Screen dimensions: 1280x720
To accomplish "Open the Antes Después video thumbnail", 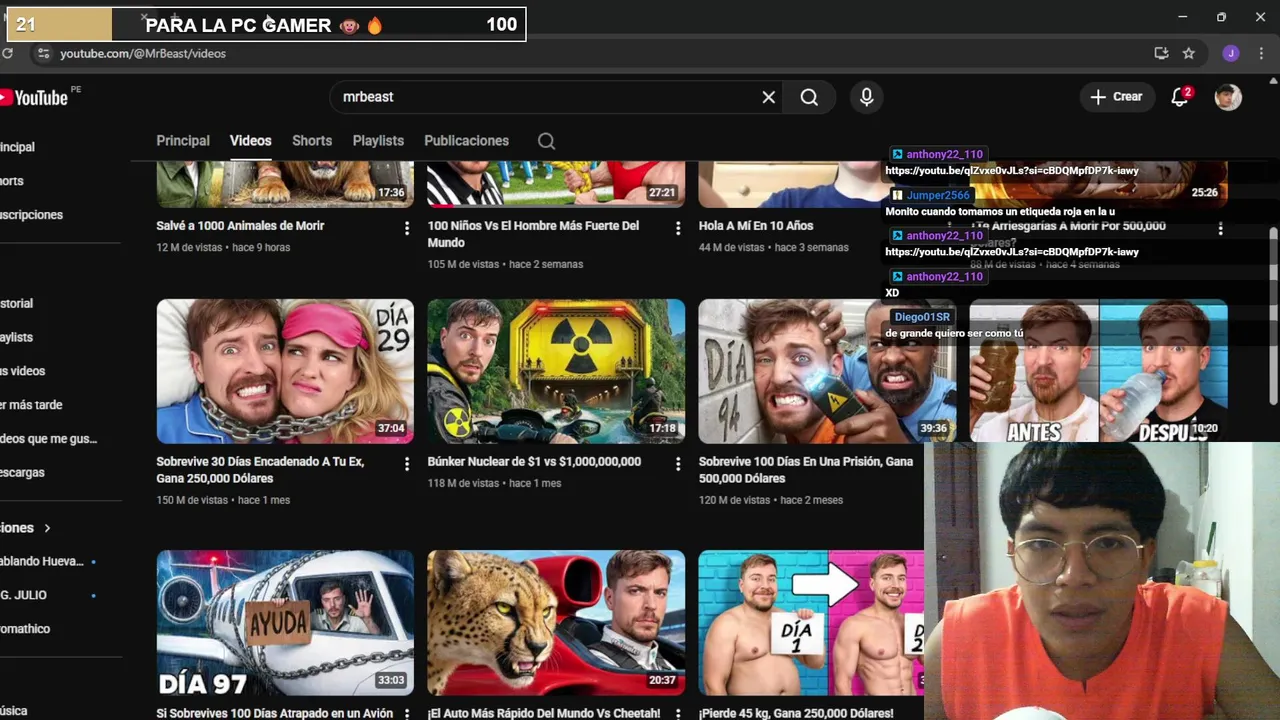I will point(1098,371).
